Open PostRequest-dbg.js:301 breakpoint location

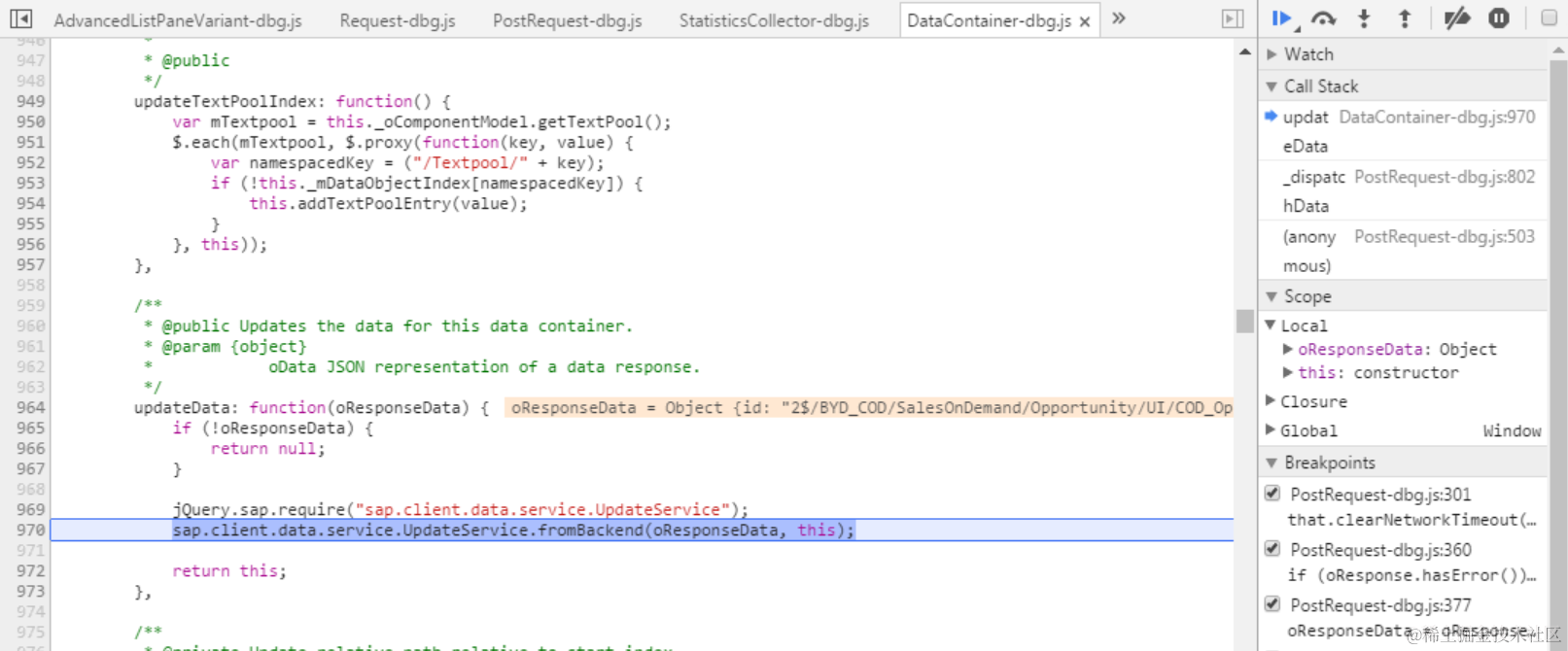pyautogui.click(x=1380, y=495)
